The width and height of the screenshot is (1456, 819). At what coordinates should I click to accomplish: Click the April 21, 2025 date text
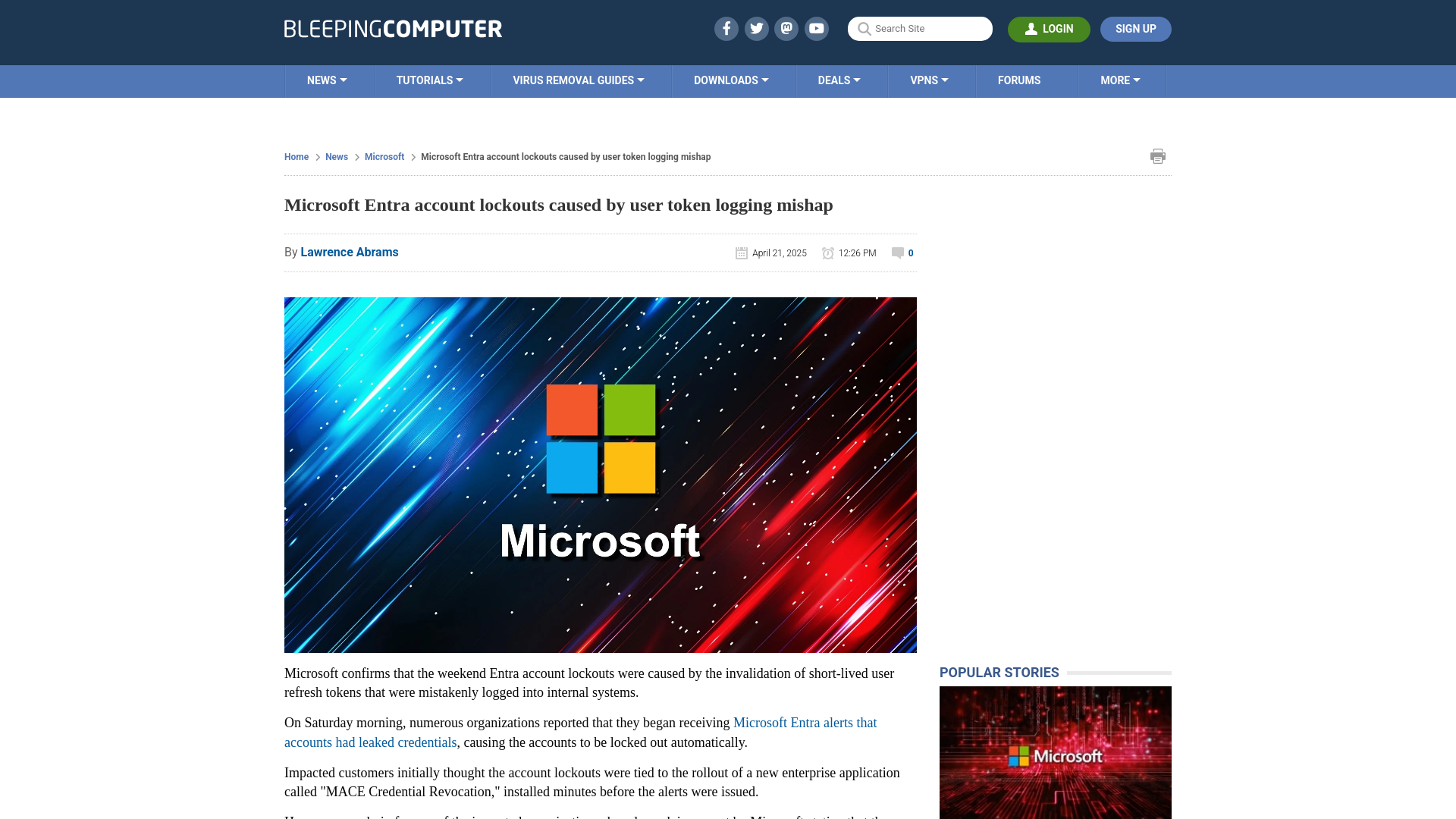click(780, 253)
